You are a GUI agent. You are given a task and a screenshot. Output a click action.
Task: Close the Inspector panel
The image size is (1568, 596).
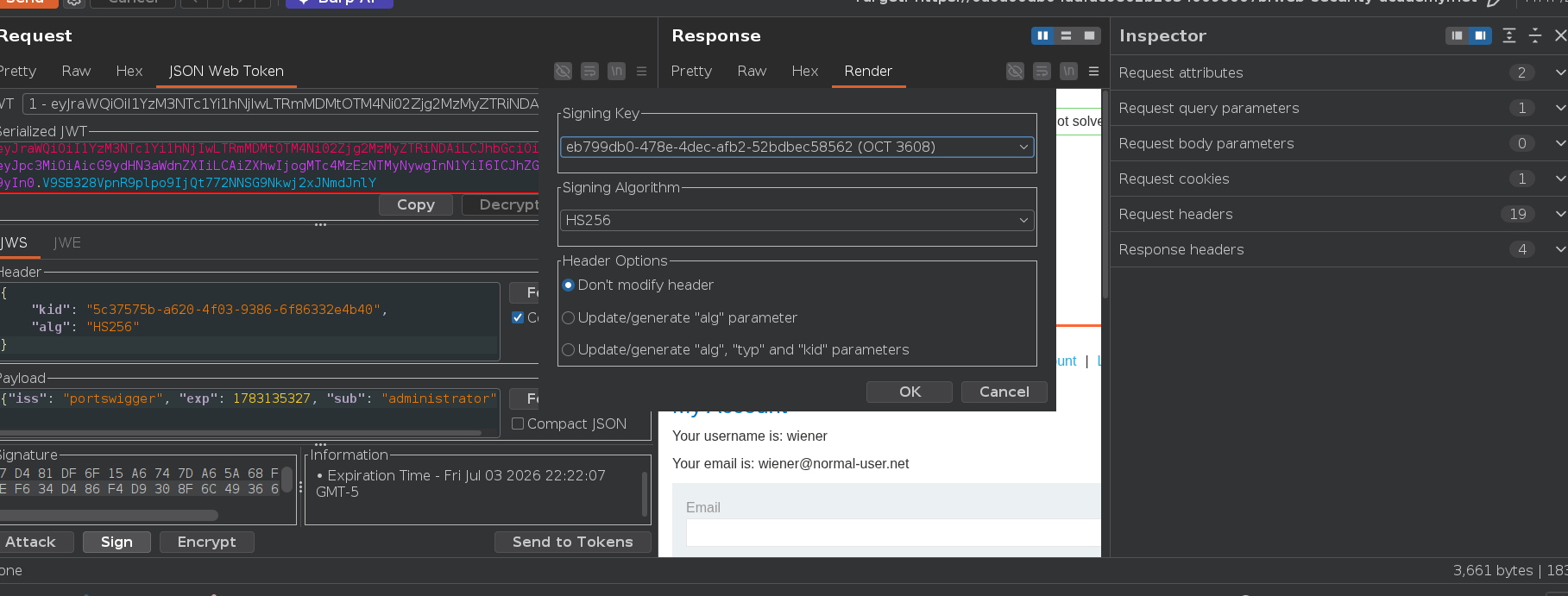click(x=1560, y=35)
